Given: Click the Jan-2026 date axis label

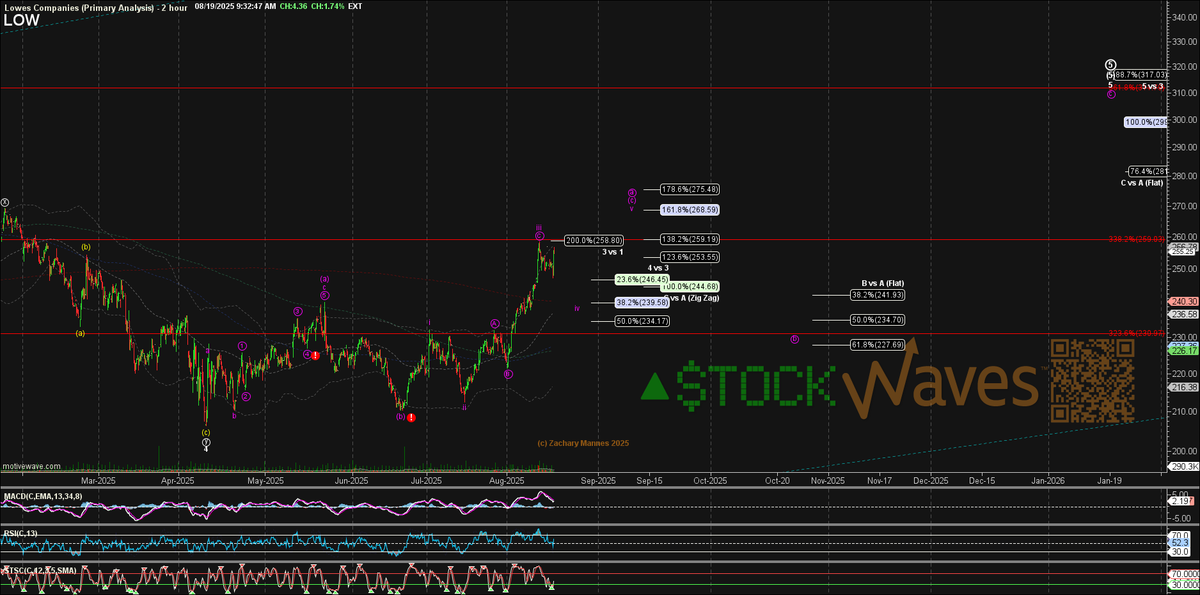Looking at the screenshot, I should coord(1048,481).
